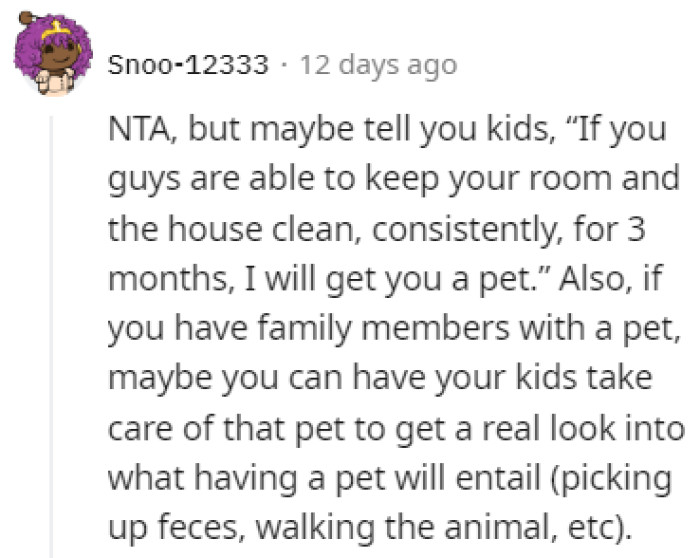Click the "12 days ago" timestamp
The width and height of the screenshot is (700, 558).
(x=377, y=66)
